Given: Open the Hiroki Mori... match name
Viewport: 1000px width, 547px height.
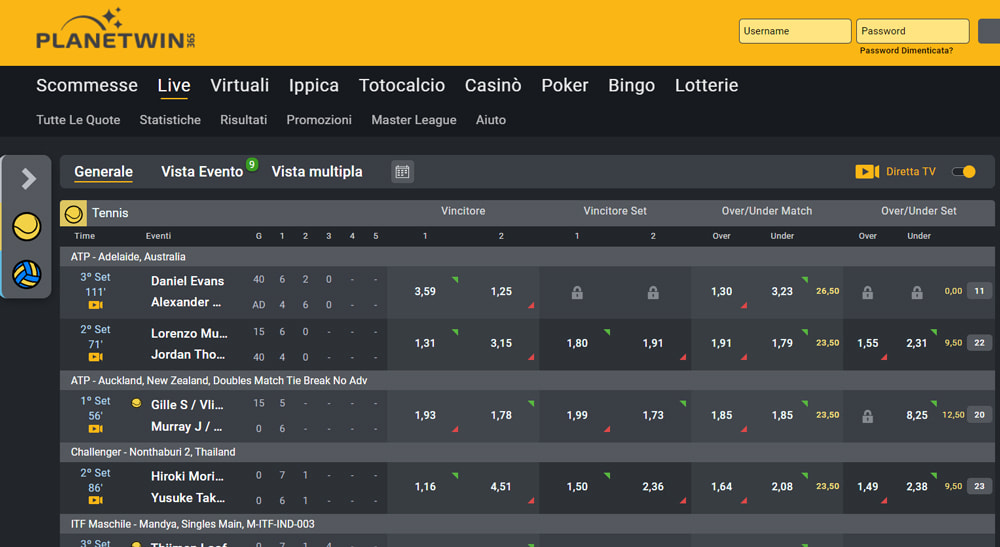Looking at the screenshot, I should click(187, 476).
